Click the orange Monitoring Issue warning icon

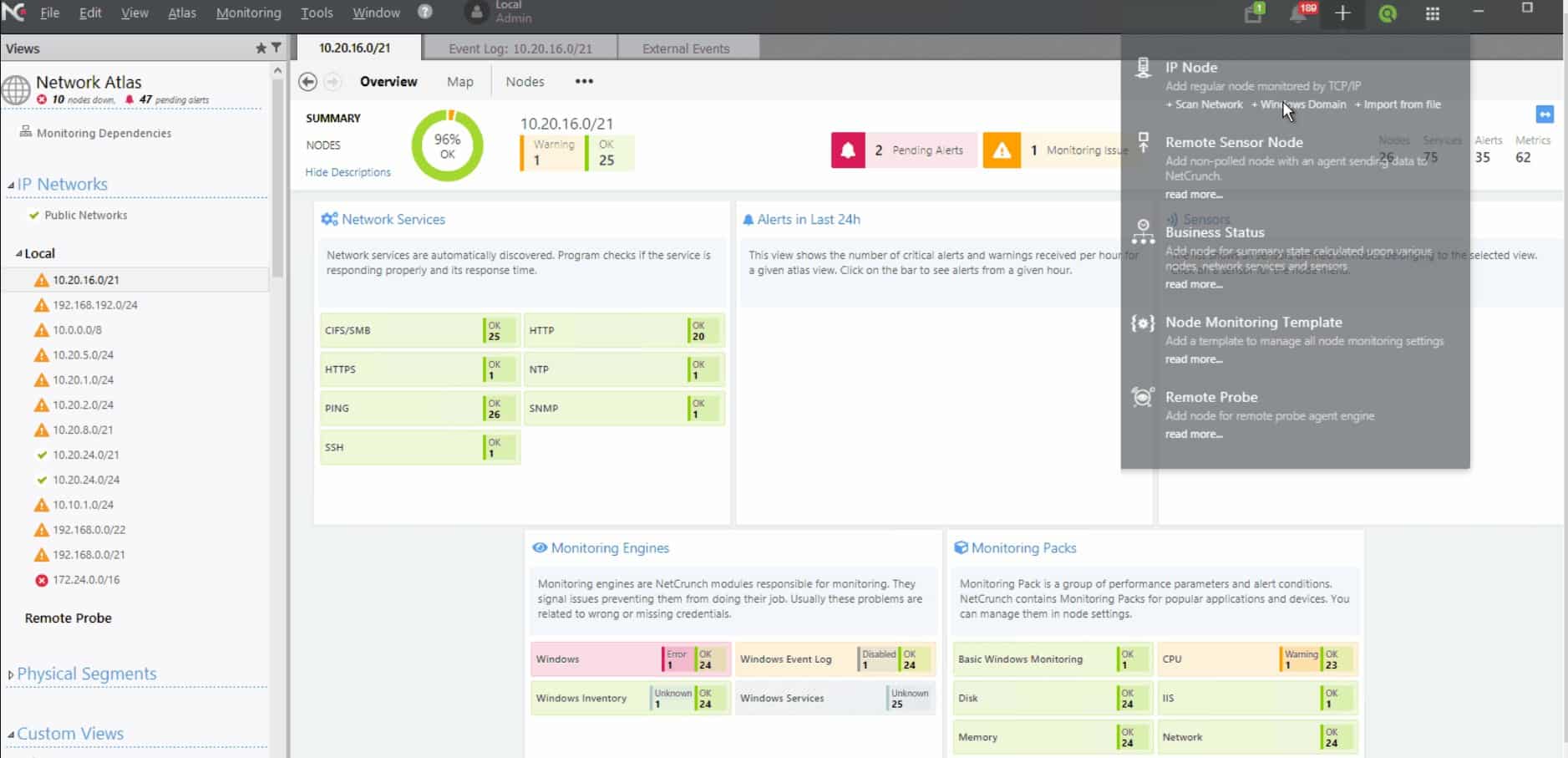[1002, 150]
